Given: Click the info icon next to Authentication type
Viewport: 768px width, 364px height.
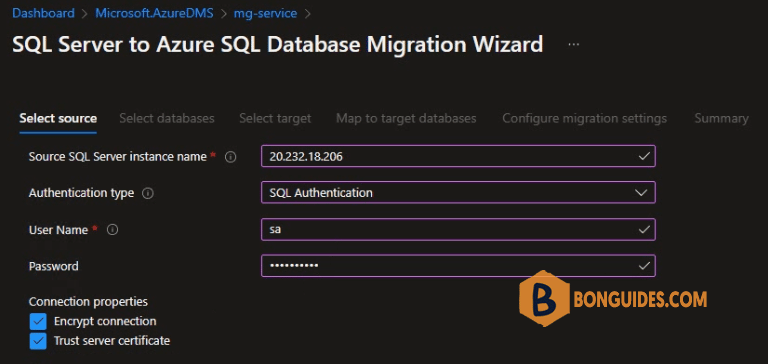Looking at the screenshot, I should [147, 194].
